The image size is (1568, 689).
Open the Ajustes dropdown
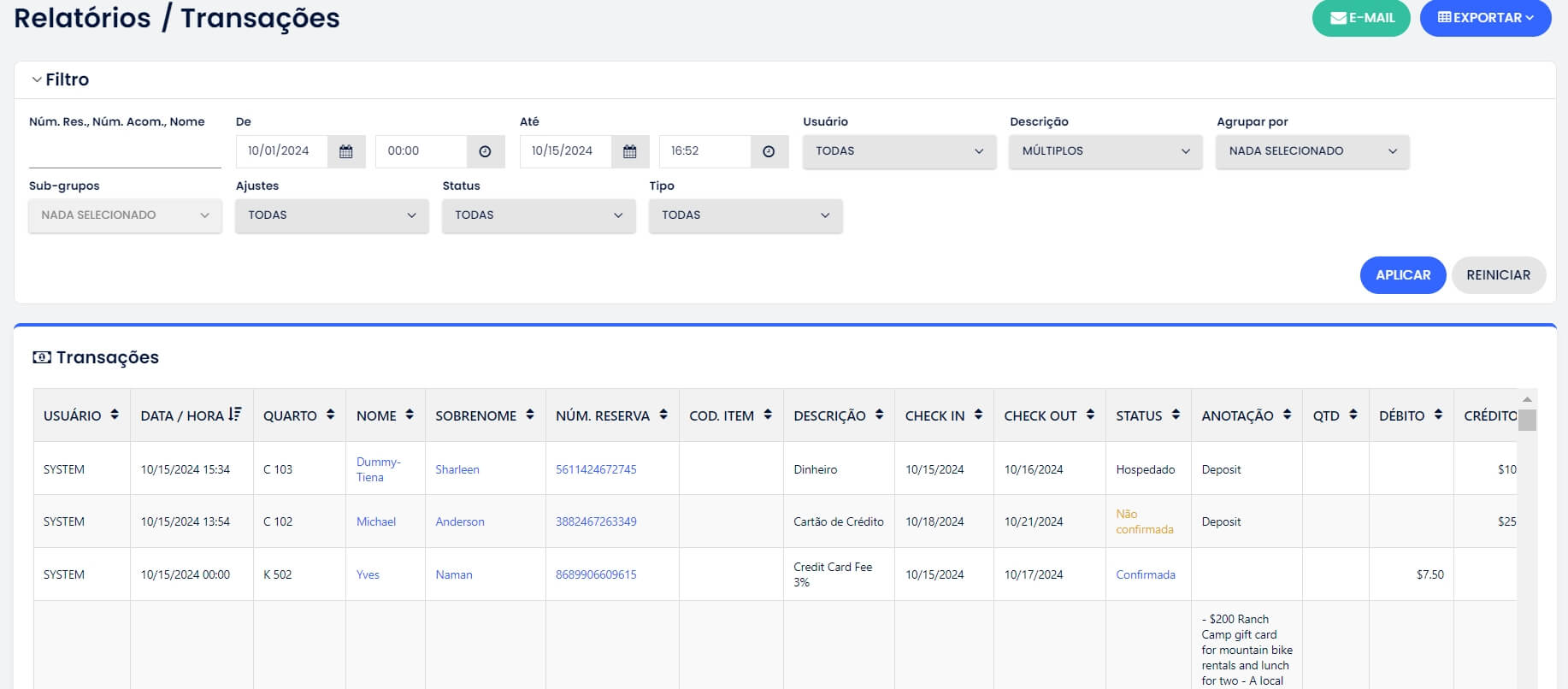332,215
